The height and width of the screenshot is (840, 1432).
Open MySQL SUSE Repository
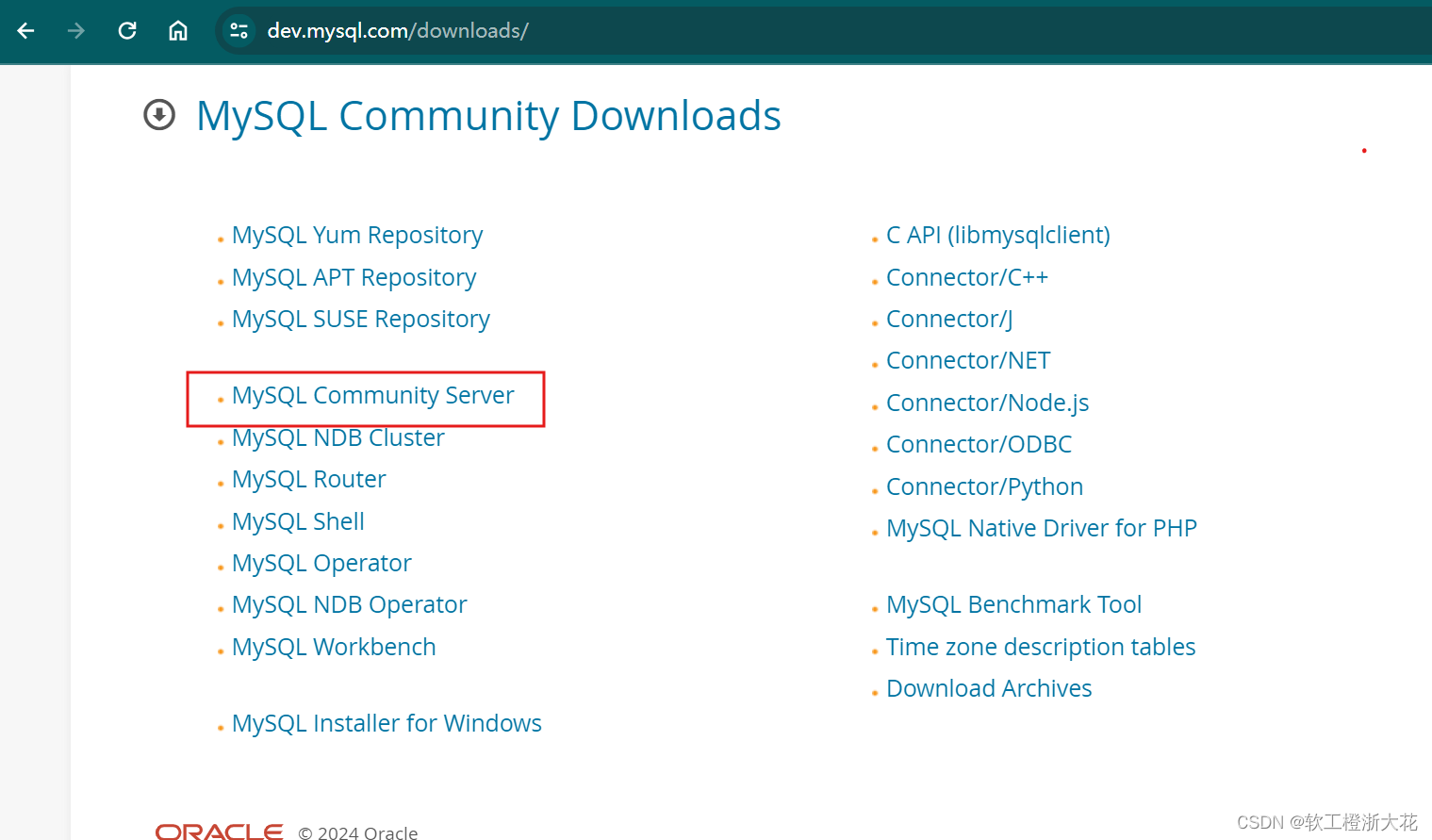pos(360,319)
